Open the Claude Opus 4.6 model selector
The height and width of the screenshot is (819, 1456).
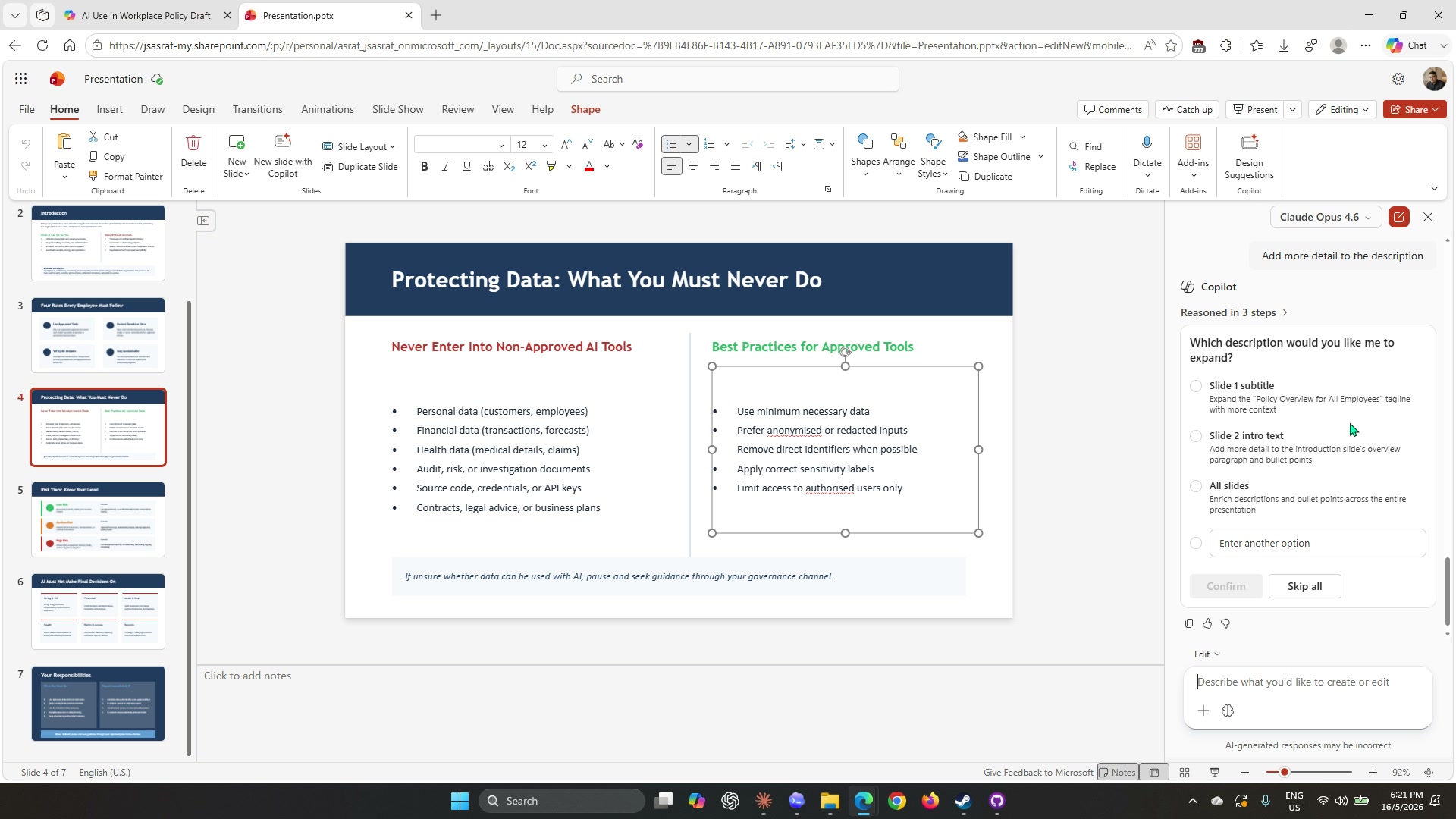click(1326, 218)
